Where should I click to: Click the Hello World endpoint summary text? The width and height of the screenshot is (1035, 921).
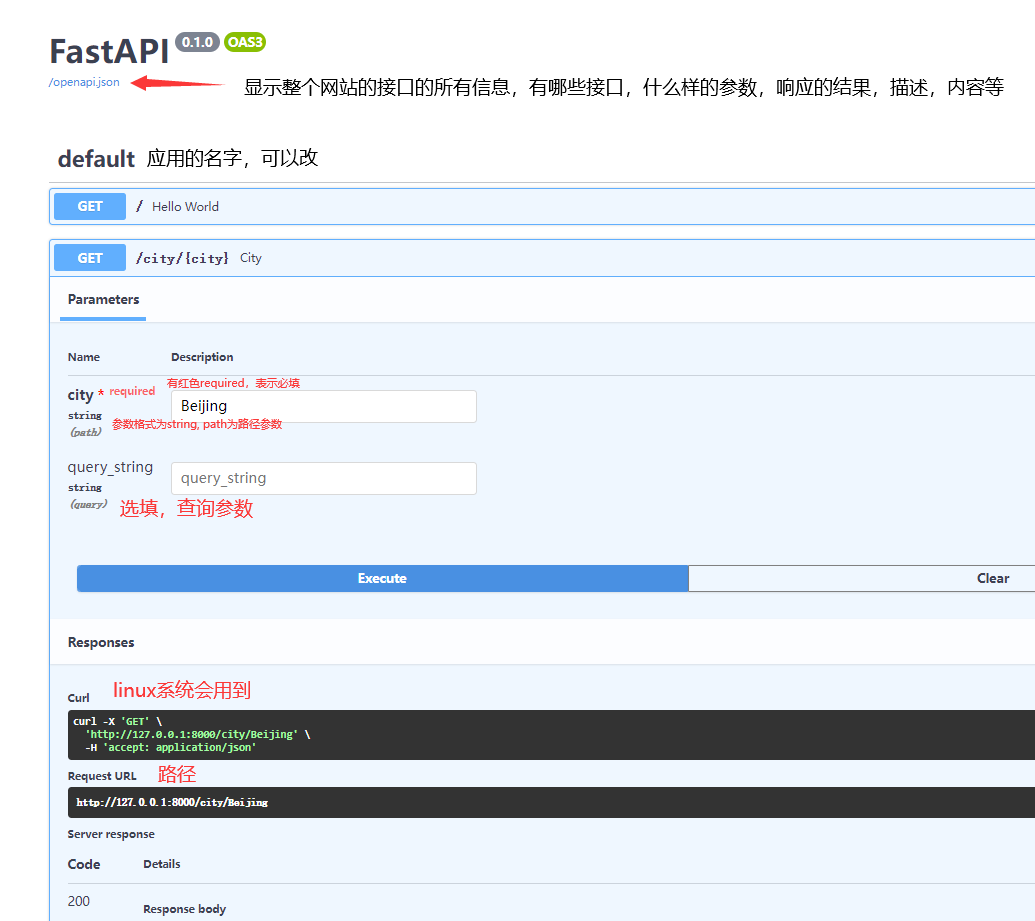185,206
